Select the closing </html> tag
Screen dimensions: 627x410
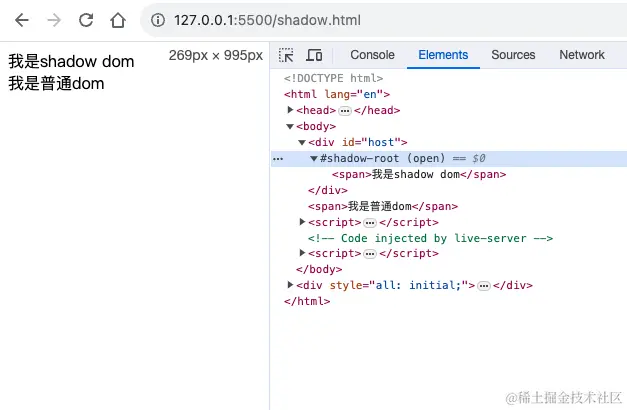coord(307,301)
